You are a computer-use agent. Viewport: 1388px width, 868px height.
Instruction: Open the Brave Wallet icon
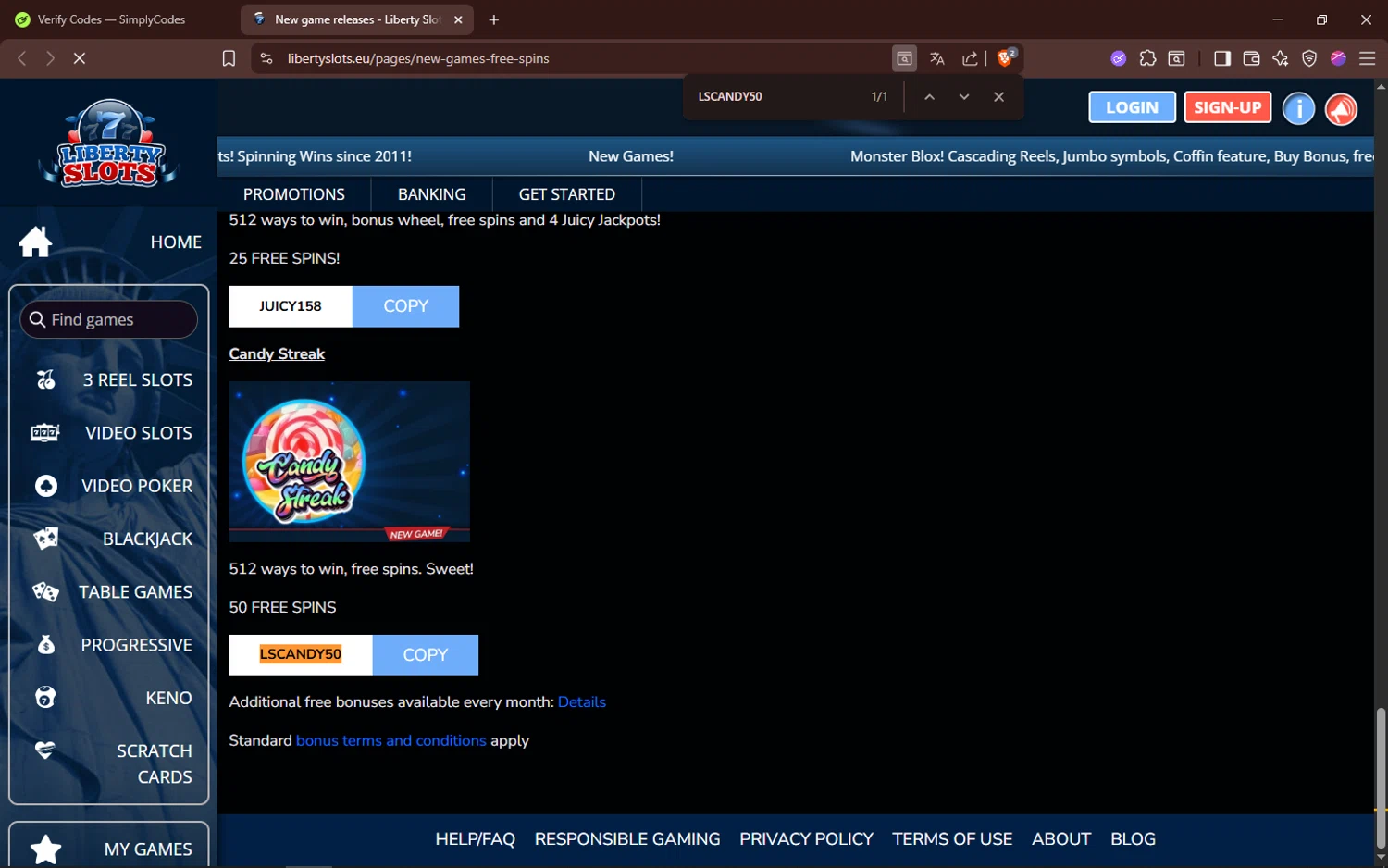tap(1251, 58)
